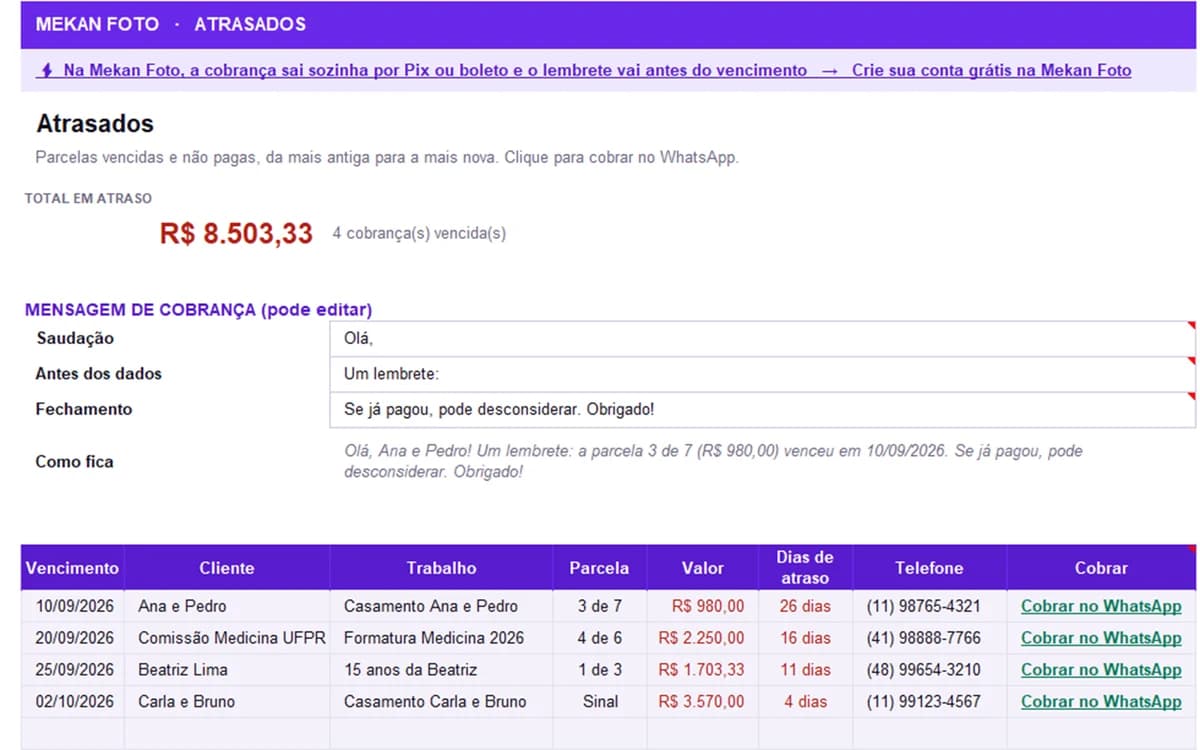Select overdue cell '26 dias'
The height and width of the screenshot is (750, 1200).
[805, 606]
